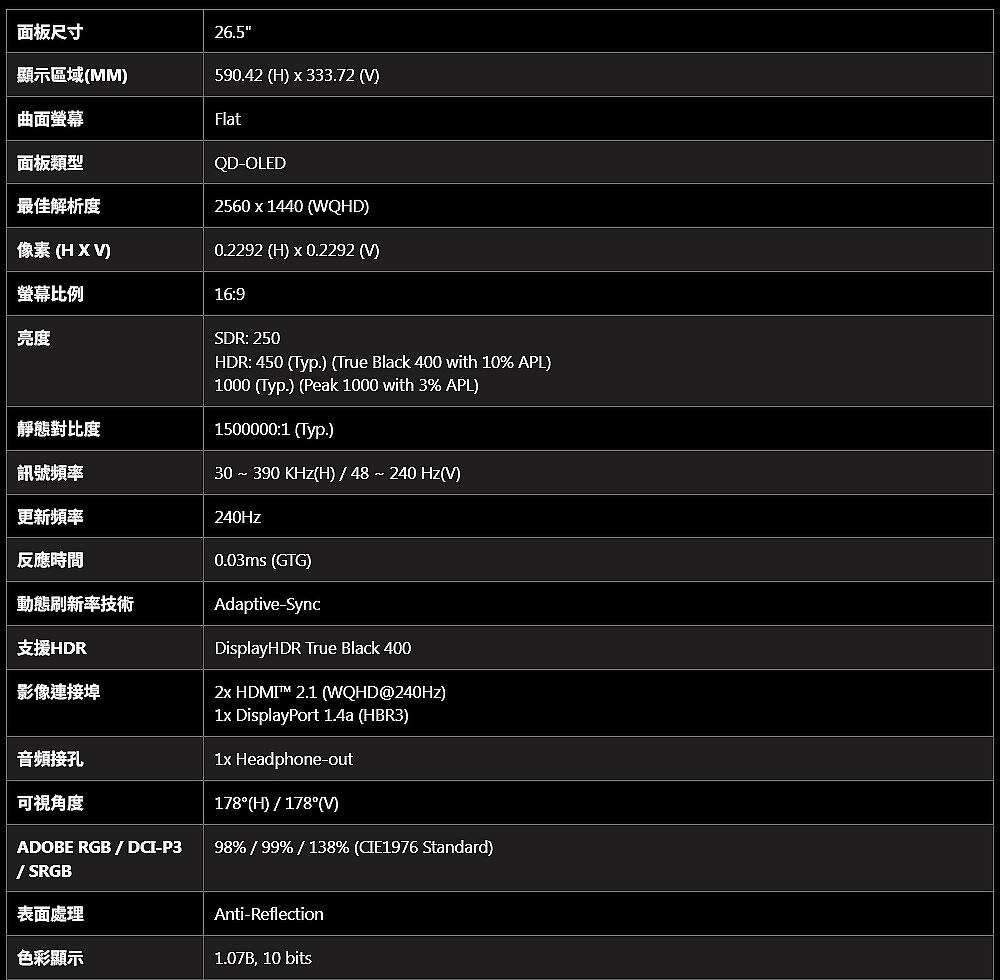Screen dimensions: 1000x980
Task: Click the SDR: 250 brightness line
Action: tap(248, 338)
